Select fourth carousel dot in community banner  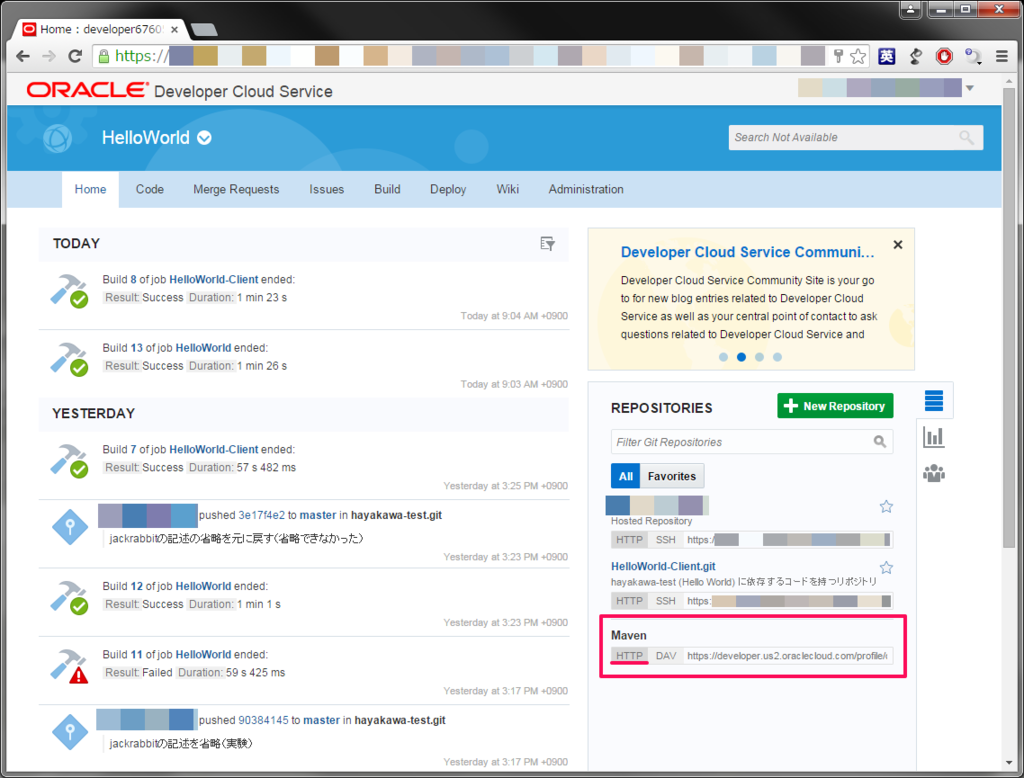tap(777, 357)
